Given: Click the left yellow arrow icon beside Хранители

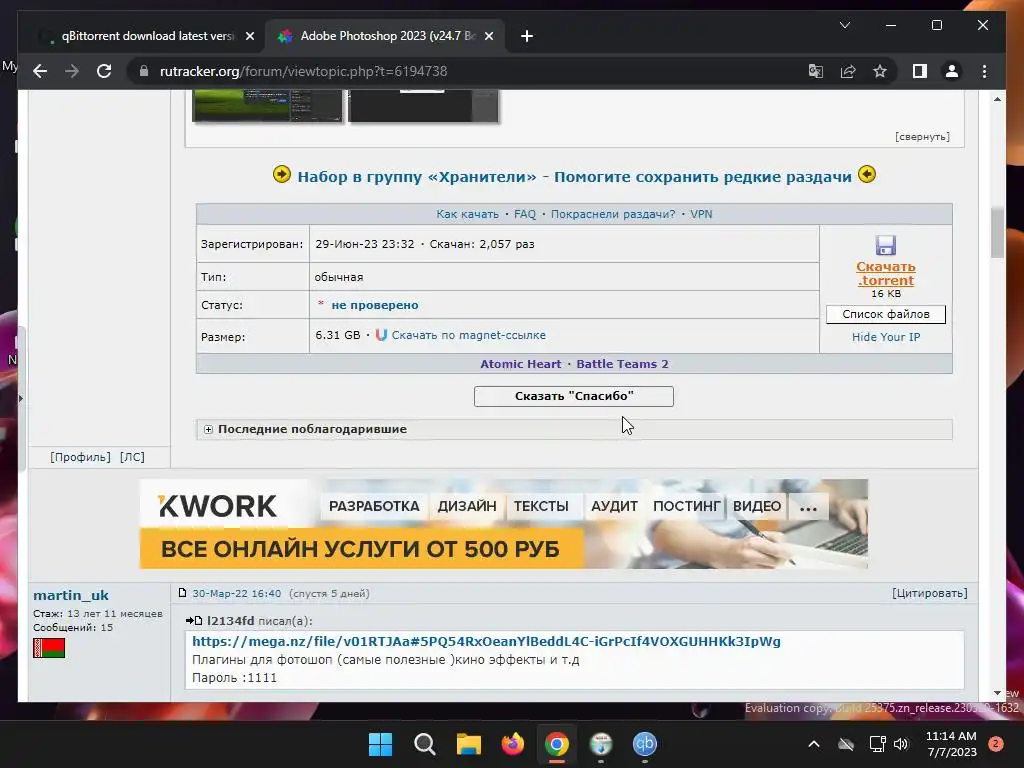Looking at the screenshot, I should pos(281,174).
